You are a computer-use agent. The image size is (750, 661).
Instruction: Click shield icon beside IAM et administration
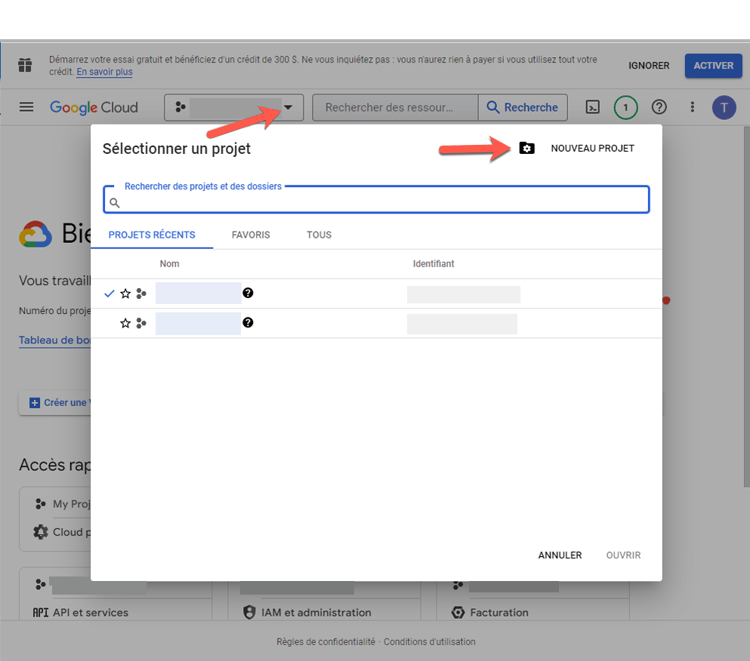pyautogui.click(x=249, y=612)
